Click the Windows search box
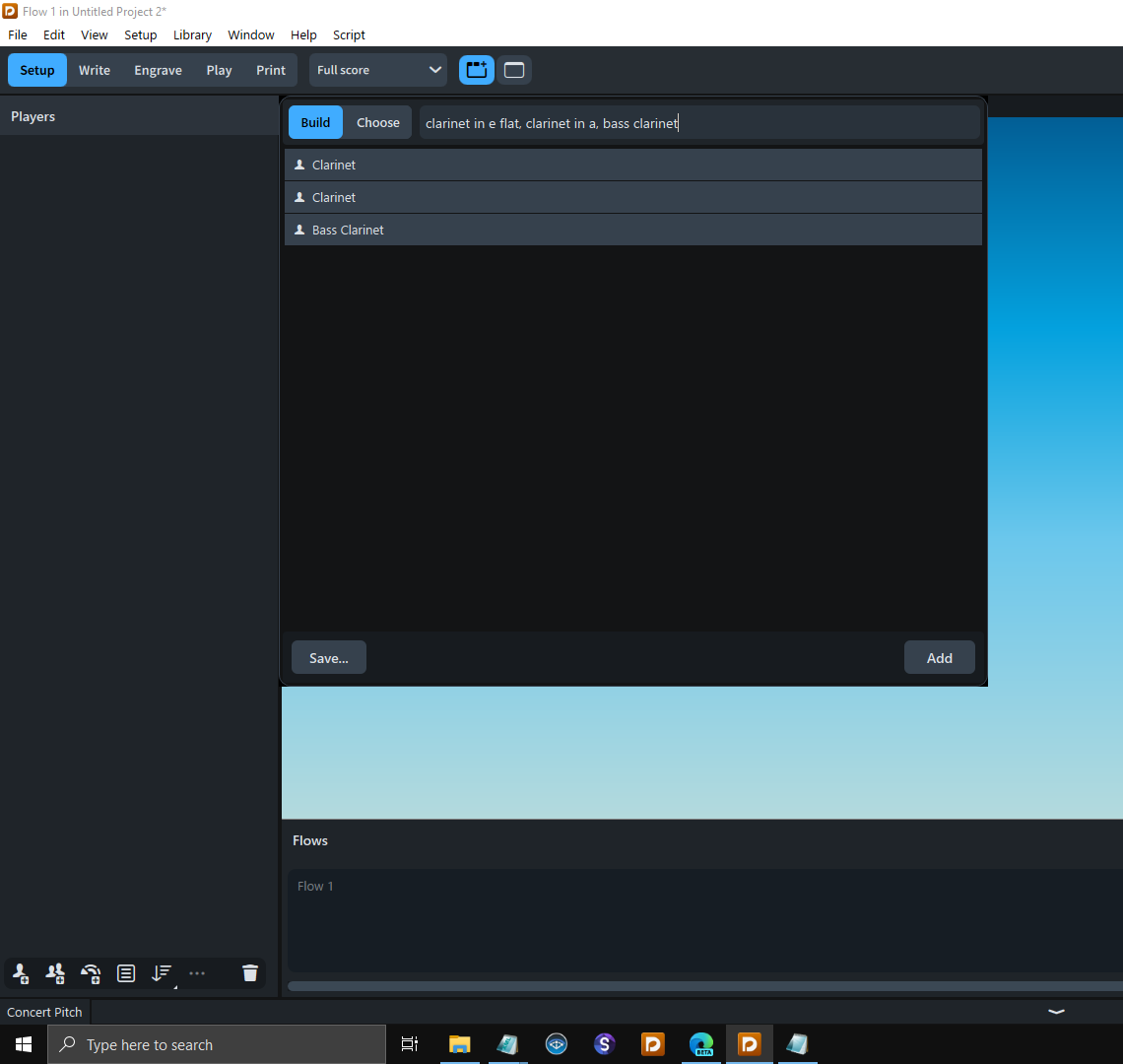1123x1064 pixels. tap(217, 1044)
